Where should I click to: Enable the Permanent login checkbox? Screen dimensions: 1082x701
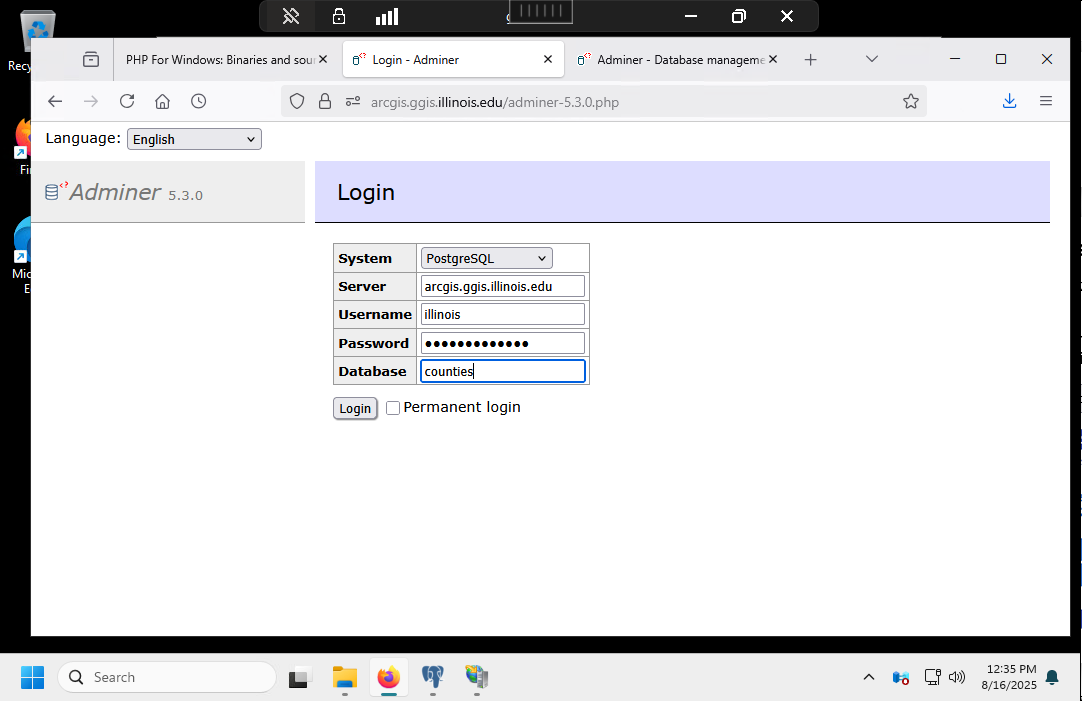(x=393, y=408)
